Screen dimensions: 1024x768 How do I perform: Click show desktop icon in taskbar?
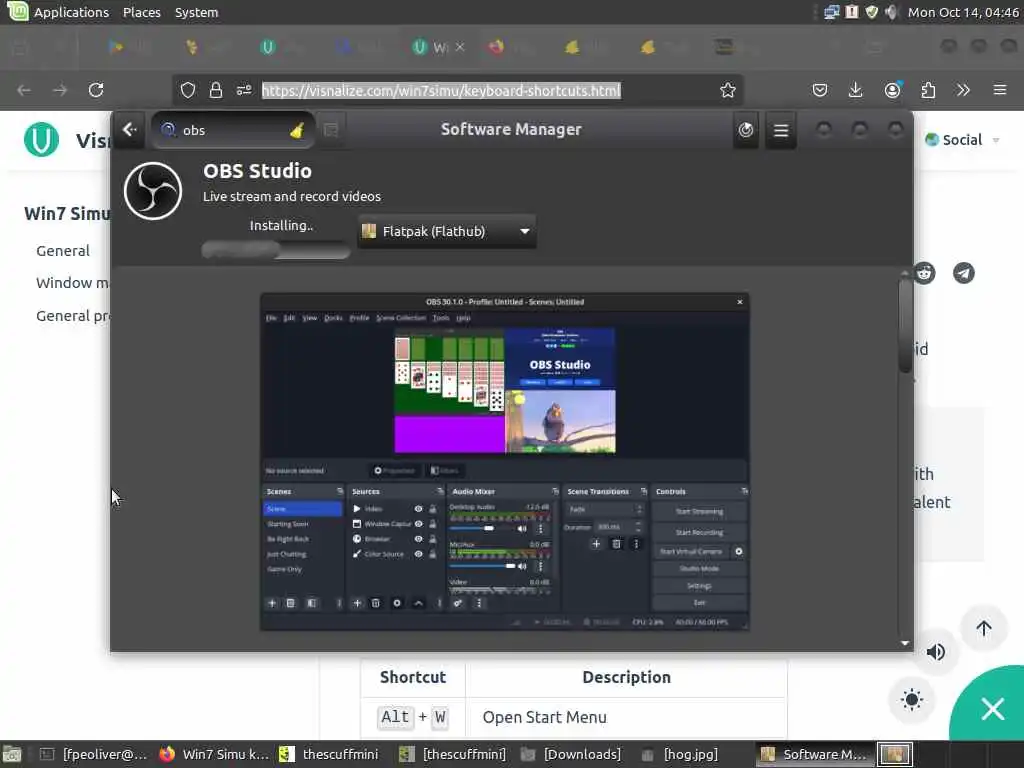(x=12, y=755)
